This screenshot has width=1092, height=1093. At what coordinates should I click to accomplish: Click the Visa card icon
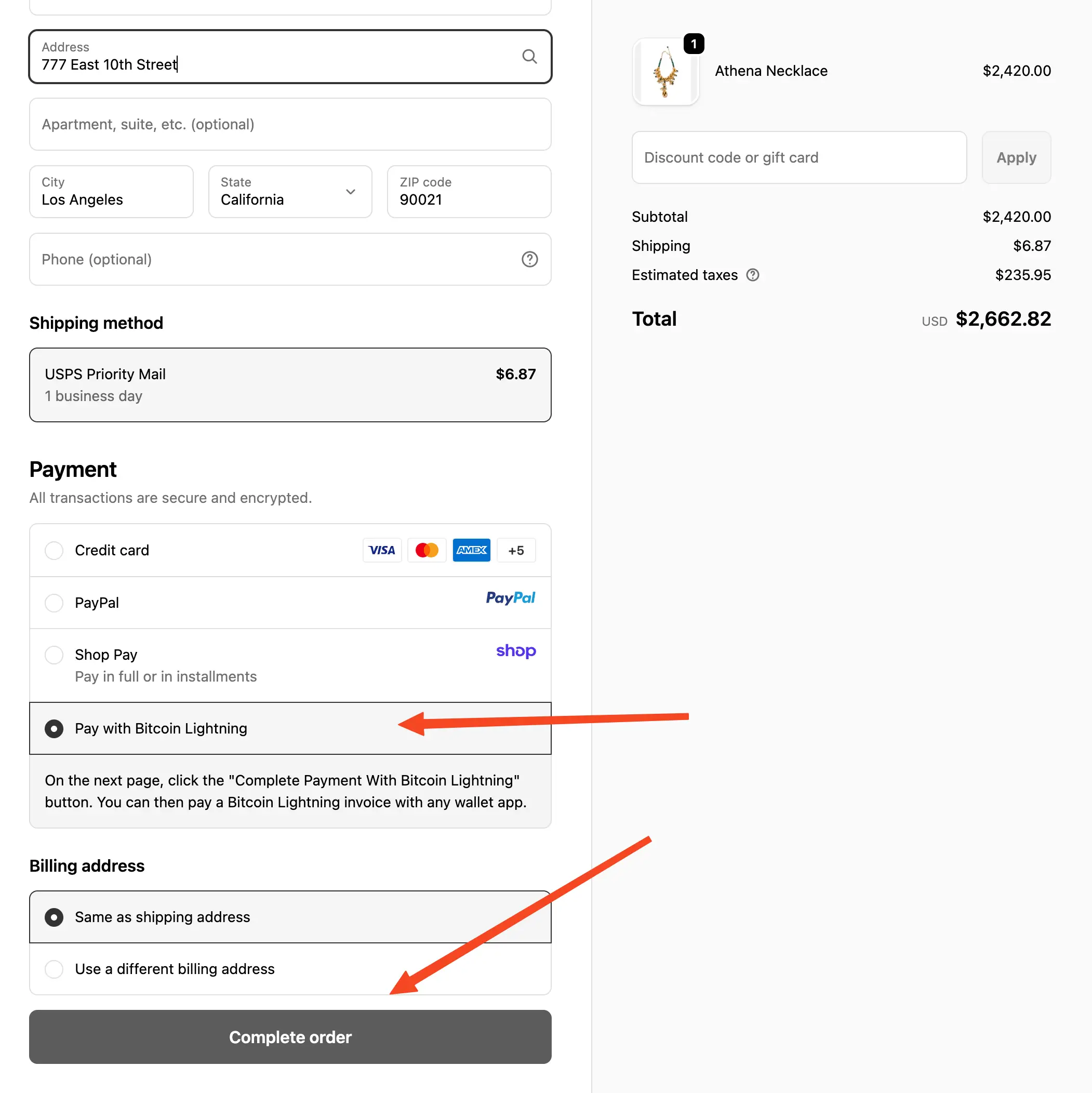click(382, 550)
